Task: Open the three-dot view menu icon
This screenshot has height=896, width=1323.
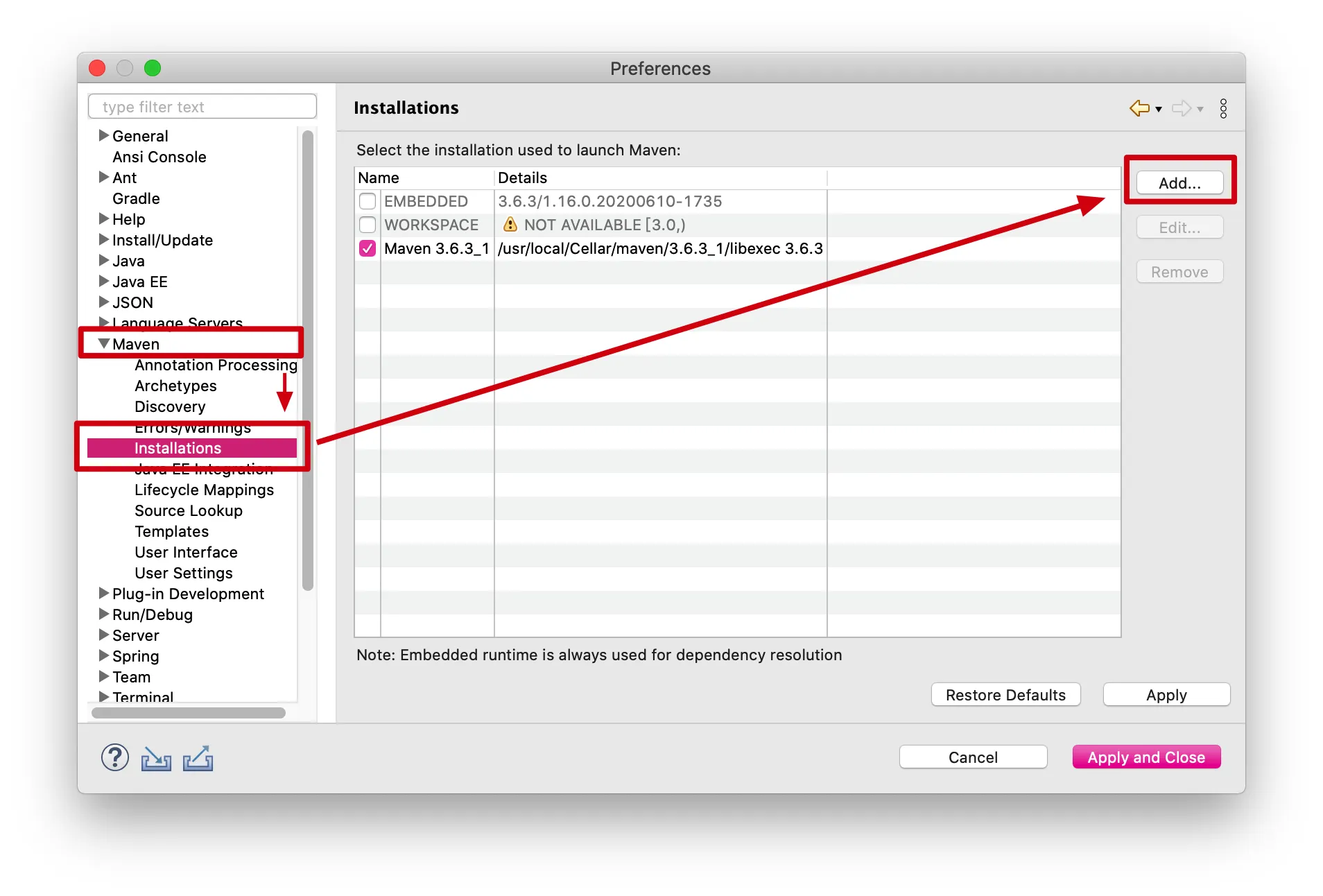Action: click(1224, 108)
